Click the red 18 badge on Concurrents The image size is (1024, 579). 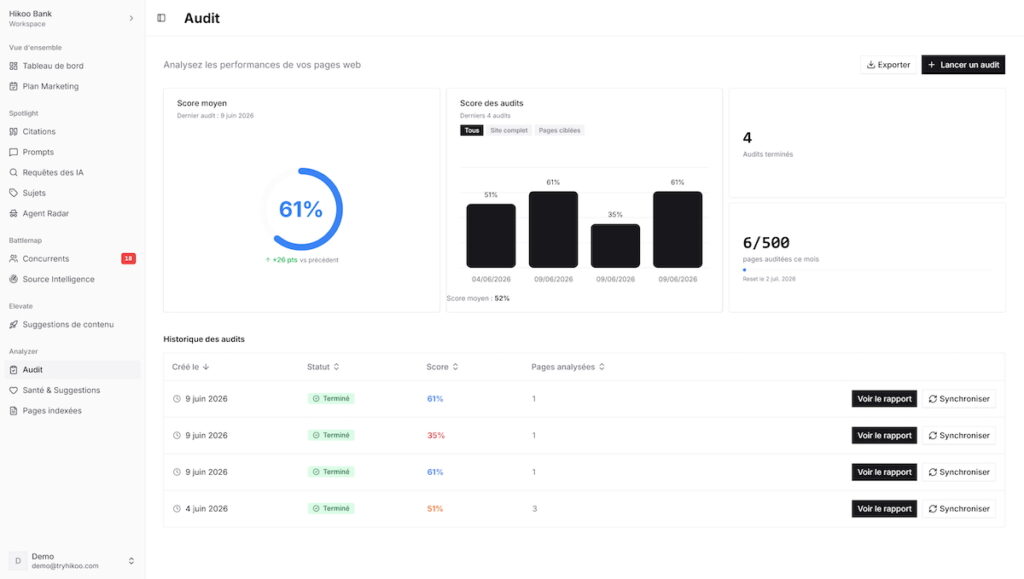(128, 258)
